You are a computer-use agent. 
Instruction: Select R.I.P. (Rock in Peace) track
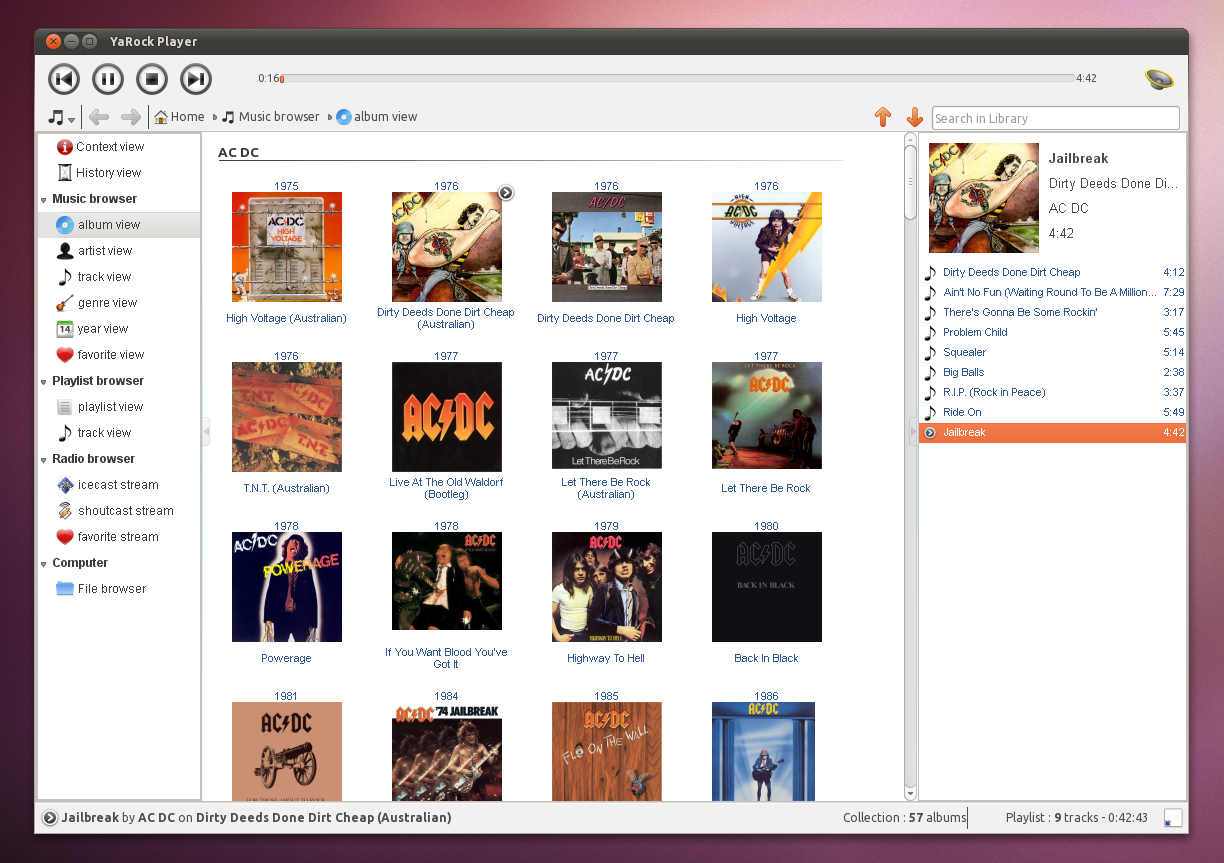(x=1052, y=392)
